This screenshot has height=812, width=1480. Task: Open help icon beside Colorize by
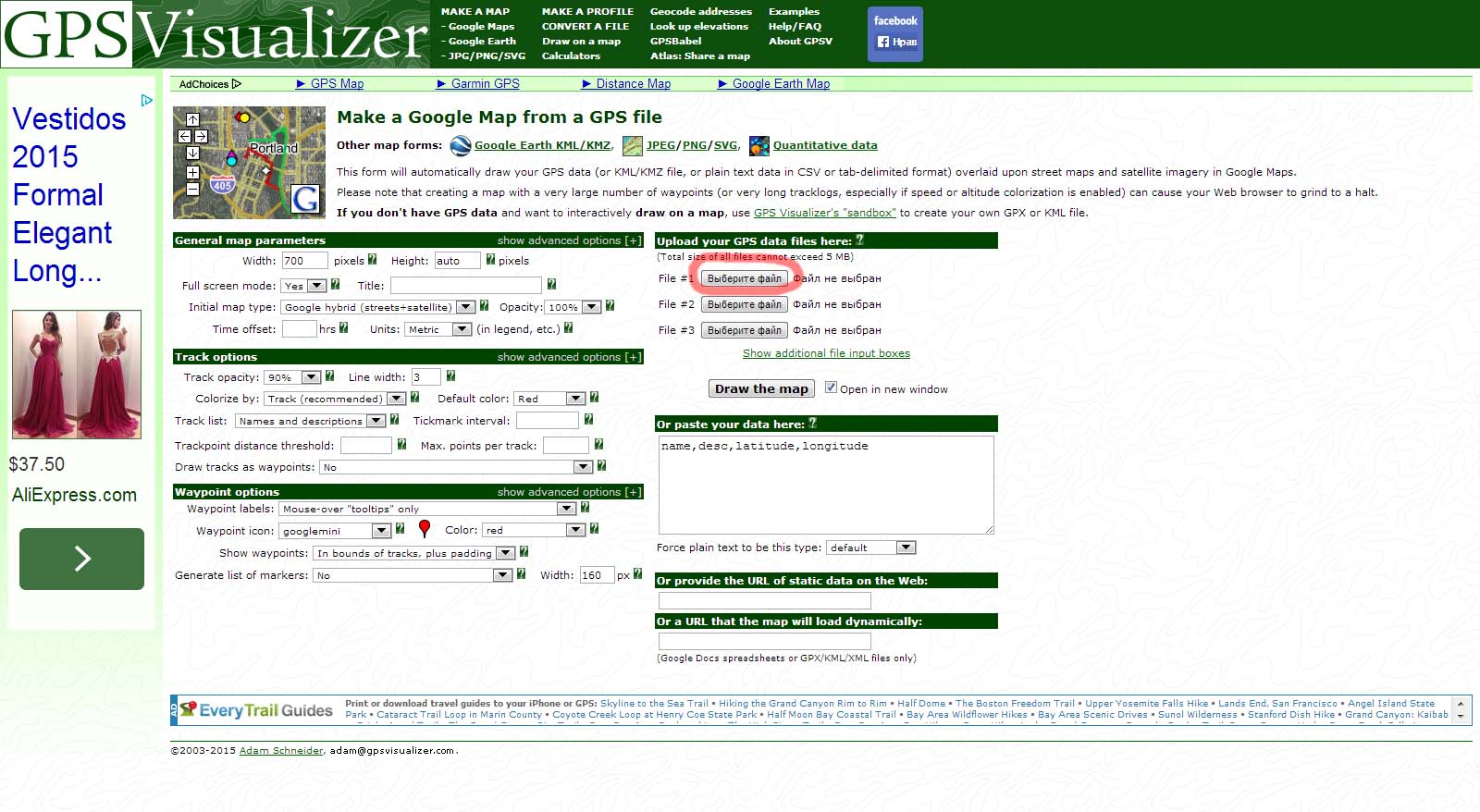[414, 398]
